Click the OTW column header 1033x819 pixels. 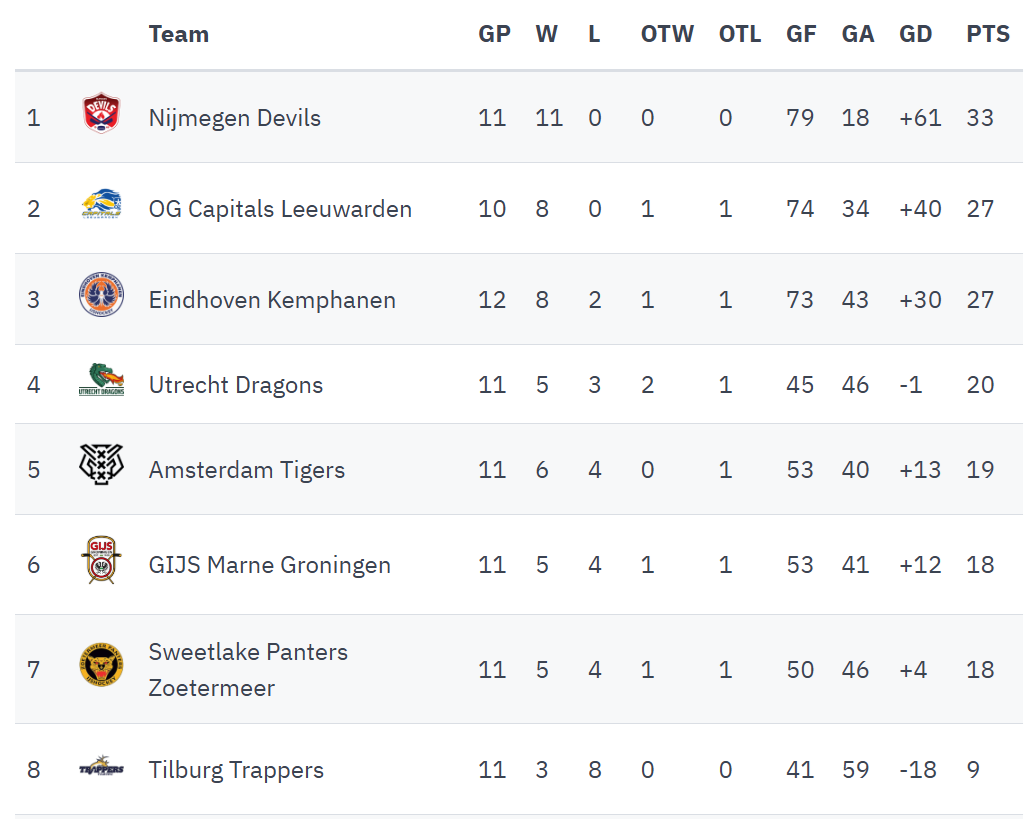click(667, 34)
